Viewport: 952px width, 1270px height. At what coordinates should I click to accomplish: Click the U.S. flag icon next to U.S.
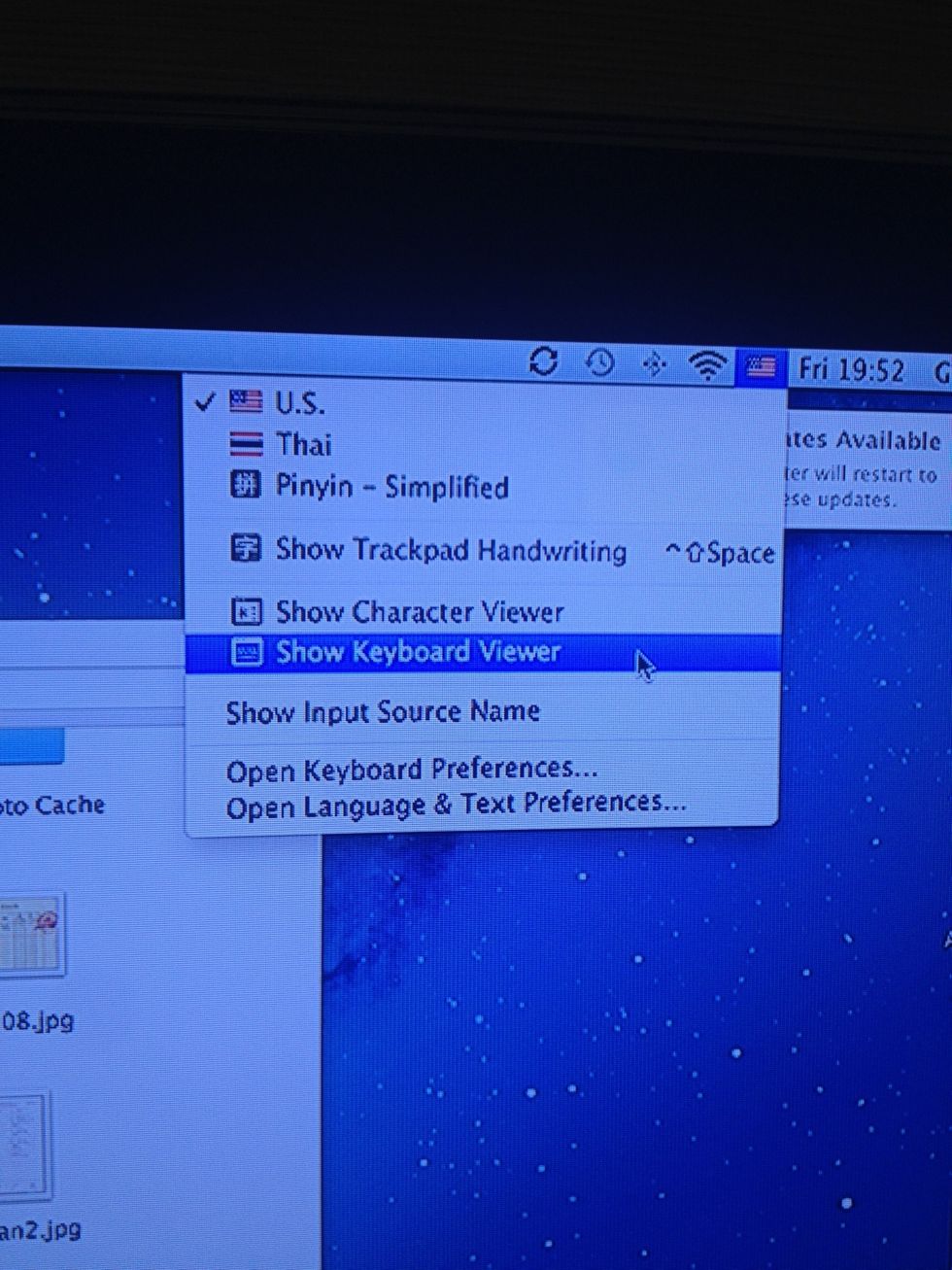[246, 402]
